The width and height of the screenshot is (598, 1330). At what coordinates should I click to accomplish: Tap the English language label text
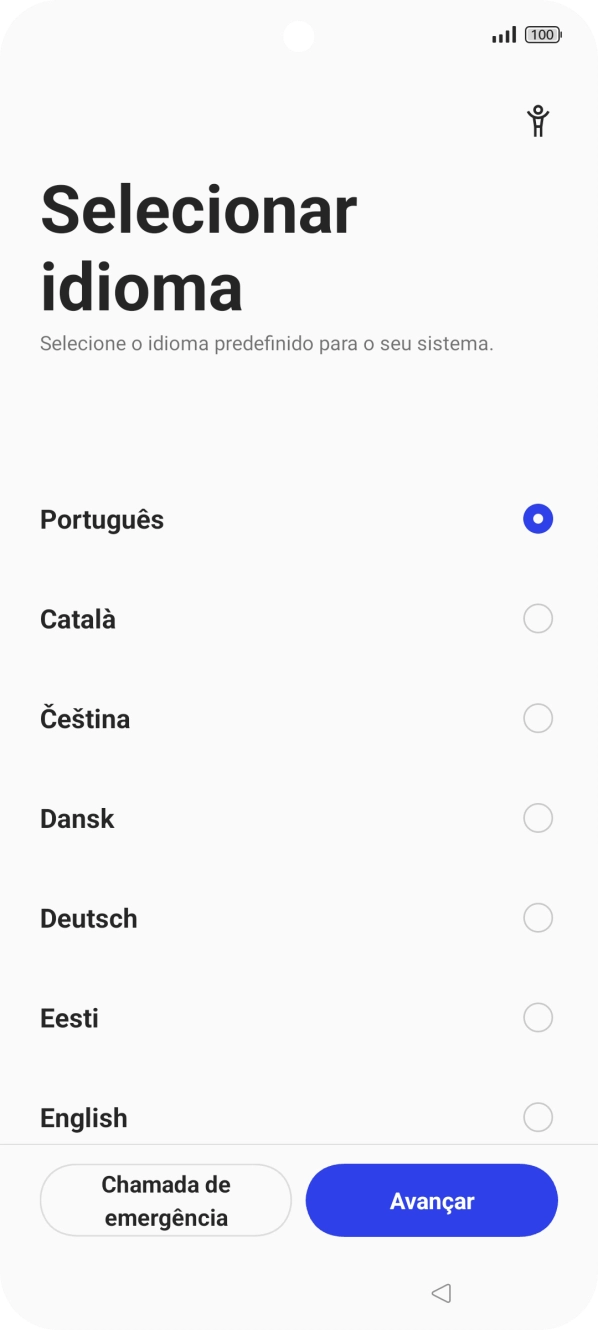pyautogui.click(x=83, y=1117)
